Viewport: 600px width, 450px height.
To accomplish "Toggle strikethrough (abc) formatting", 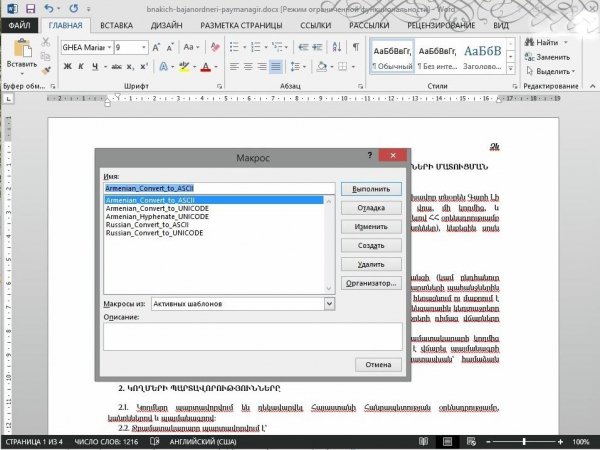I will click(x=116, y=67).
